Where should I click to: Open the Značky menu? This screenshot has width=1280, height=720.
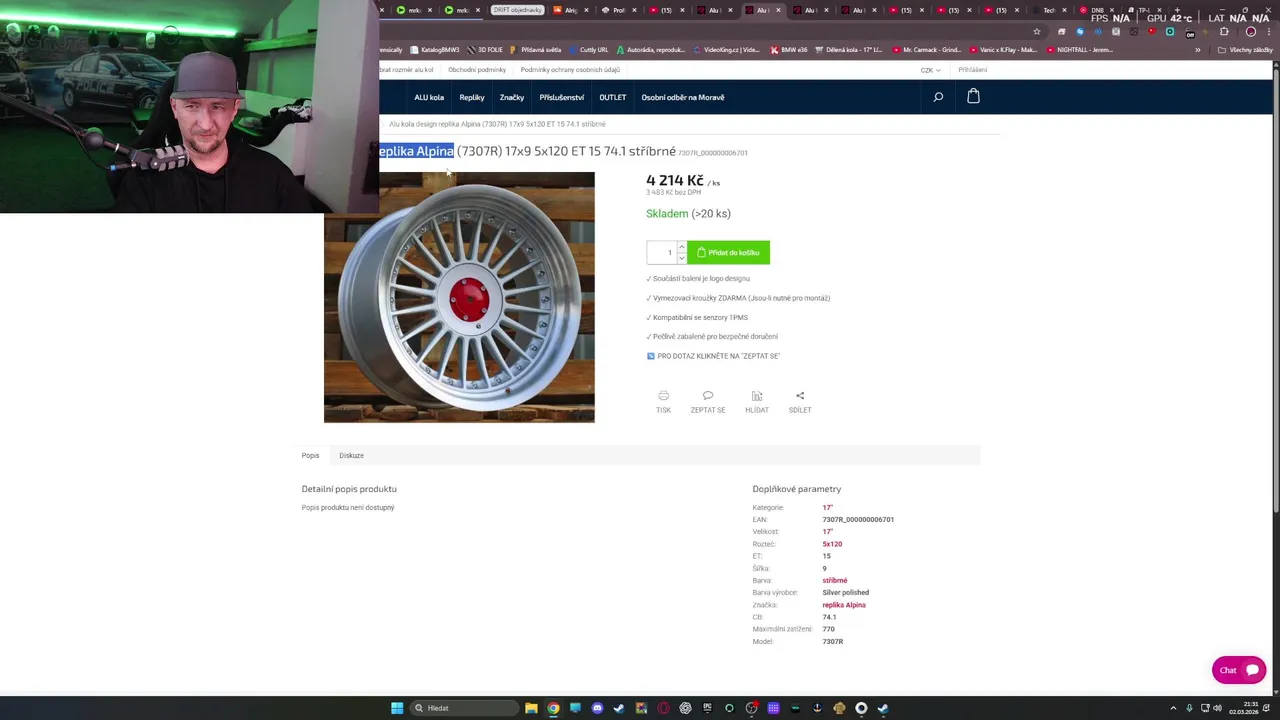512,97
